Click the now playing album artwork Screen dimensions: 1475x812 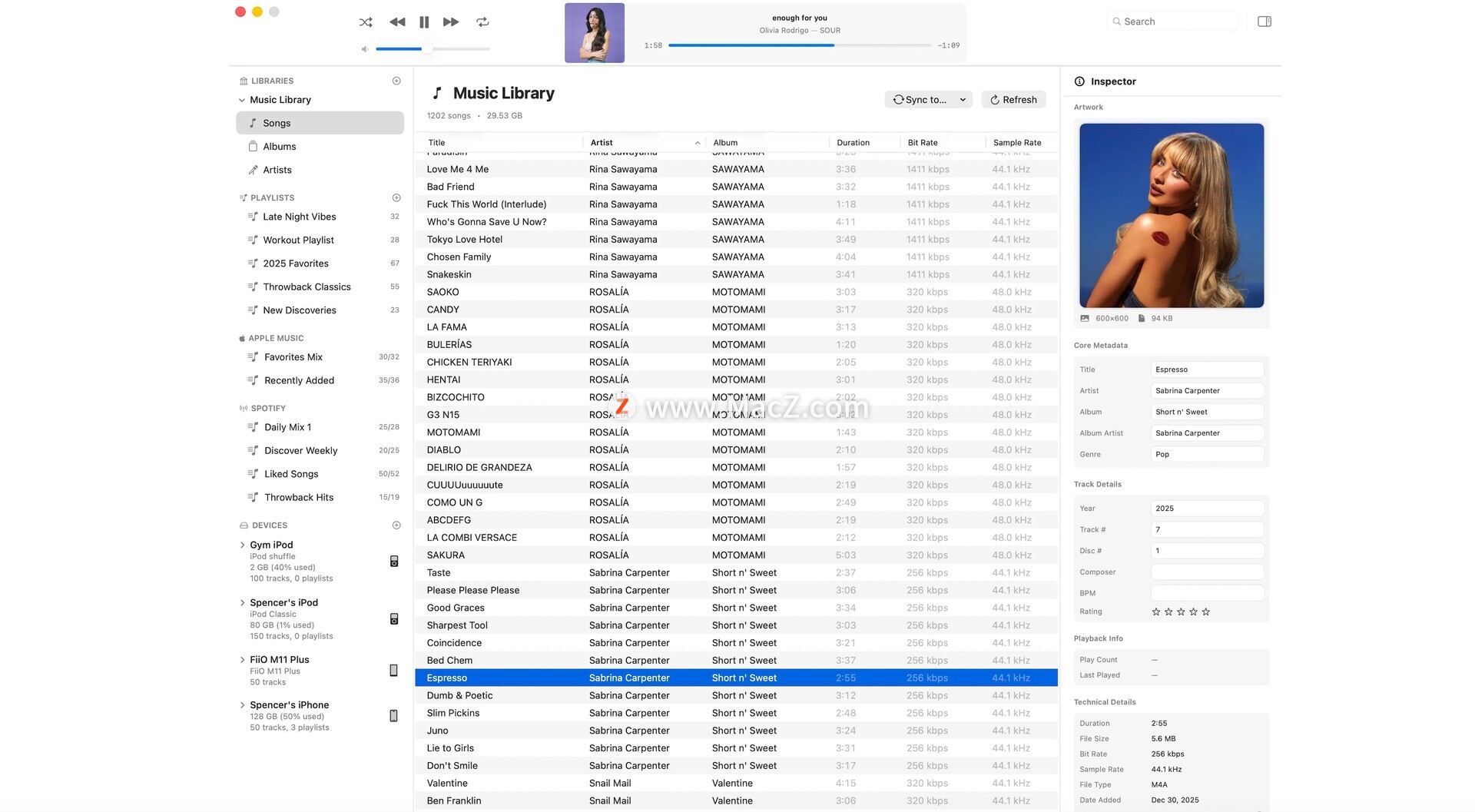click(595, 33)
